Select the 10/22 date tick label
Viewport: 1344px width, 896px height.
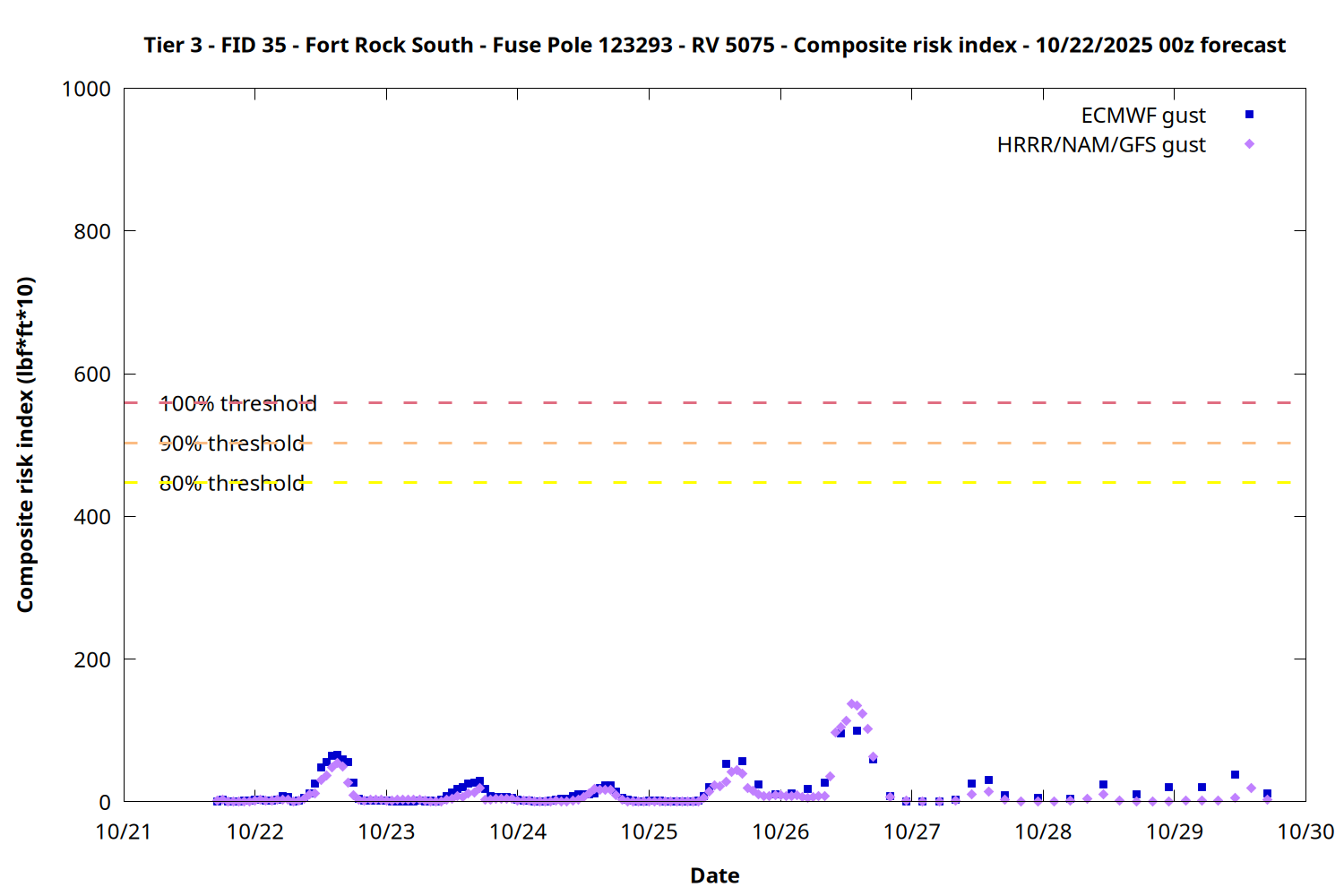tap(254, 832)
